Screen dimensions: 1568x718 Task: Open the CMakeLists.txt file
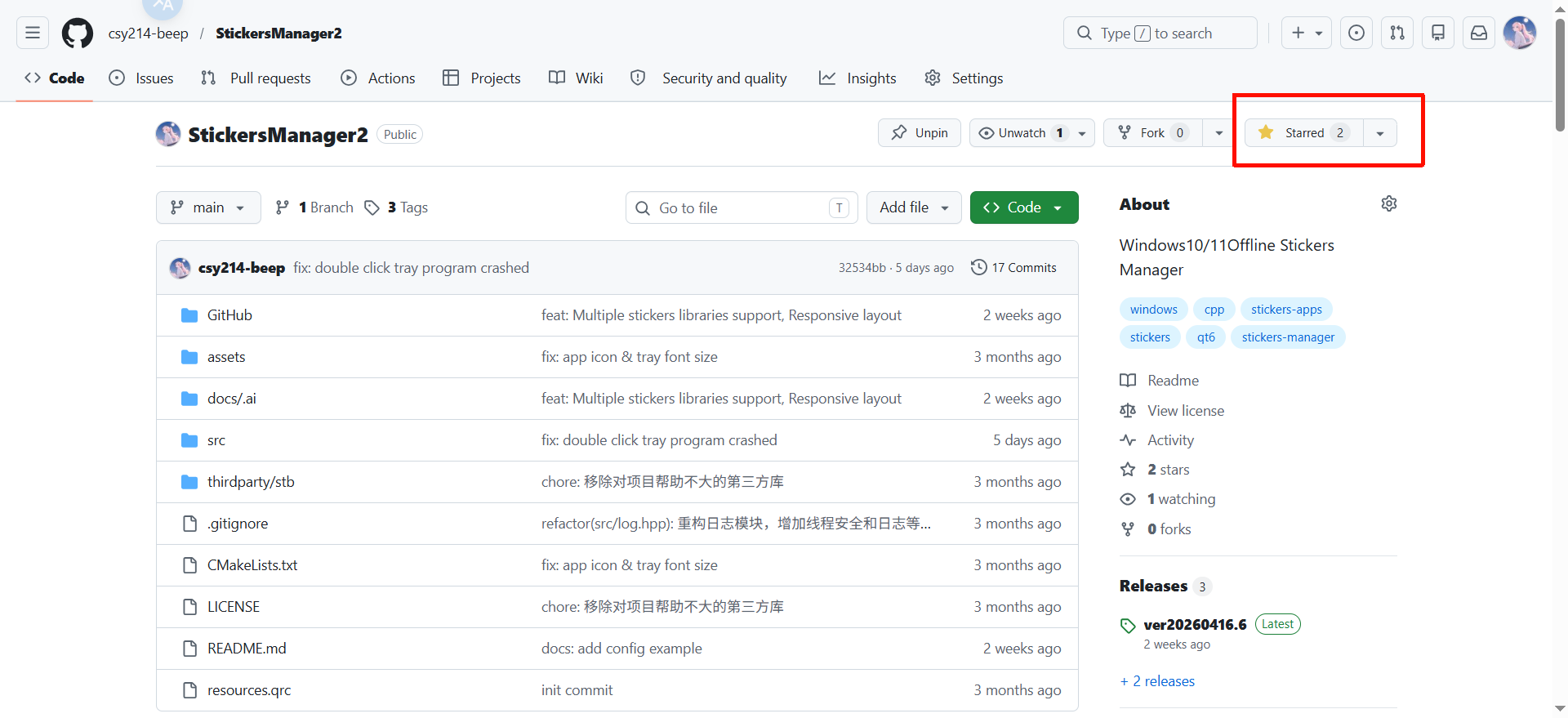coord(252,565)
